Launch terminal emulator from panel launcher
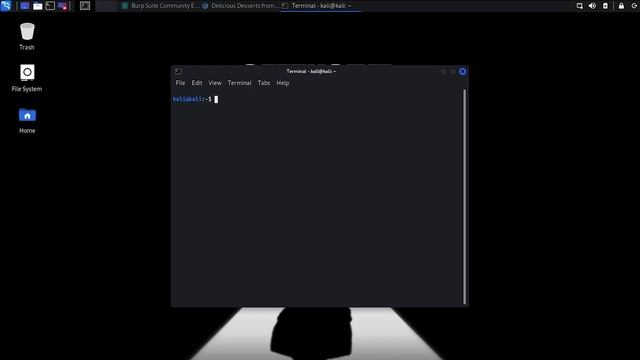640x360 pixels. (x=50, y=6)
